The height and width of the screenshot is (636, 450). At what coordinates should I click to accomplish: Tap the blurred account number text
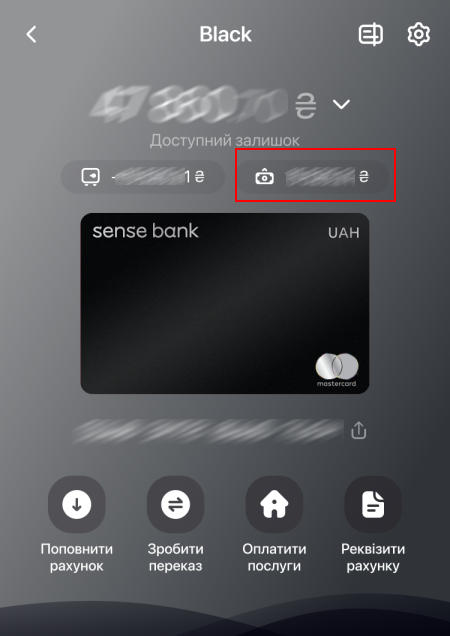point(208,431)
